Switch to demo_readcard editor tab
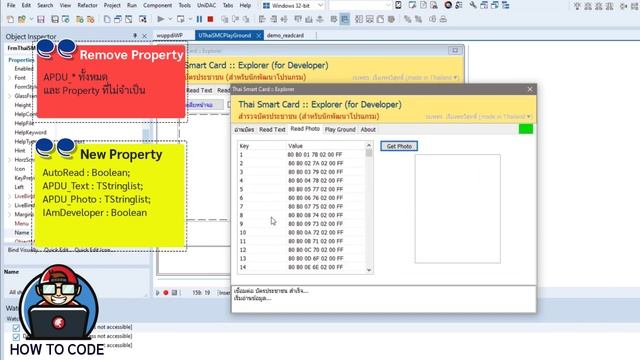 (285, 36)
